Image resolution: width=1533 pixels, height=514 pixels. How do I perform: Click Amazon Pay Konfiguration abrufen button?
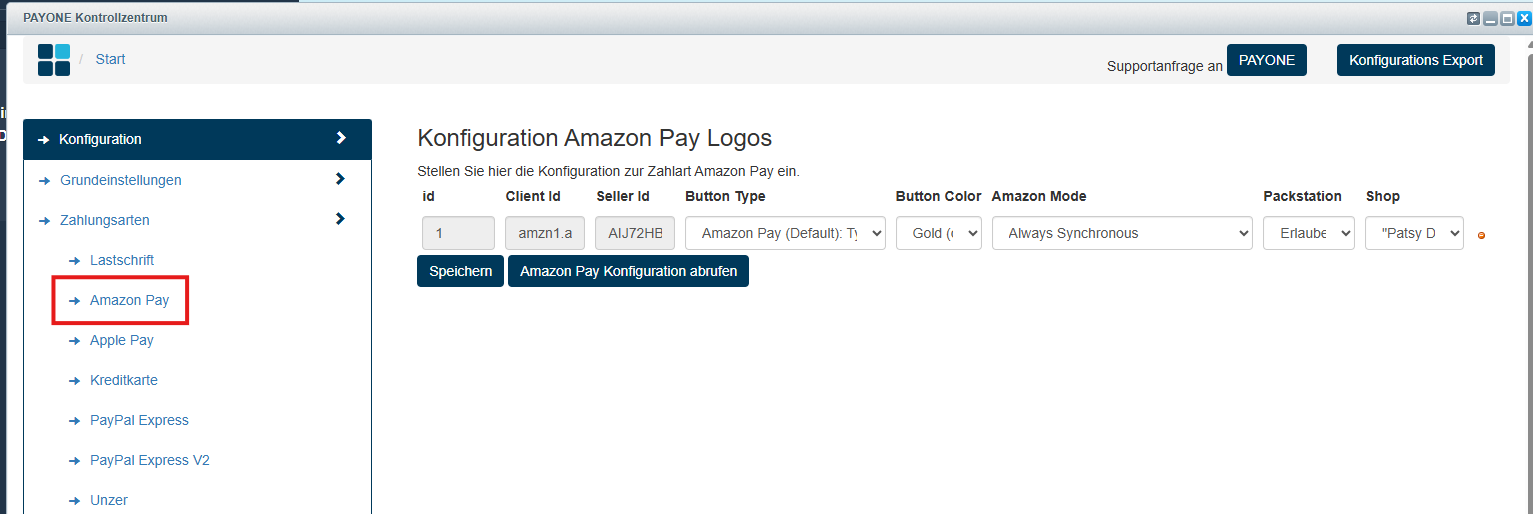tap(628, 271)
